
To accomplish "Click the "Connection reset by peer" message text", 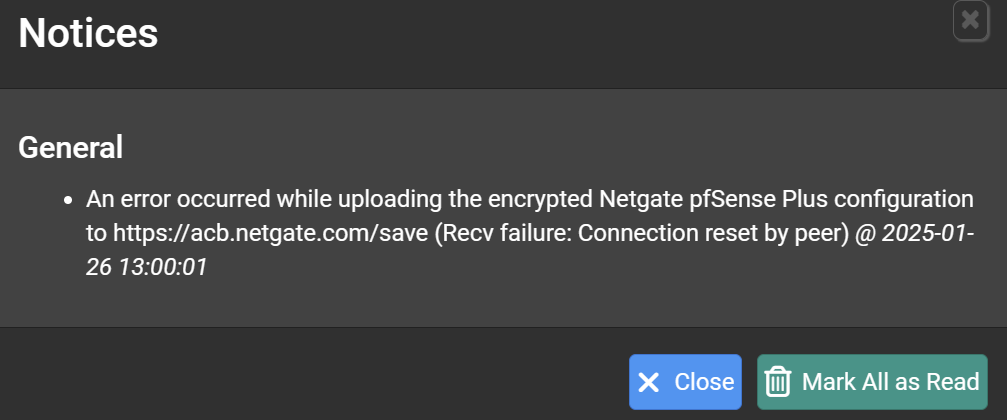I will [x=710, y=233].
